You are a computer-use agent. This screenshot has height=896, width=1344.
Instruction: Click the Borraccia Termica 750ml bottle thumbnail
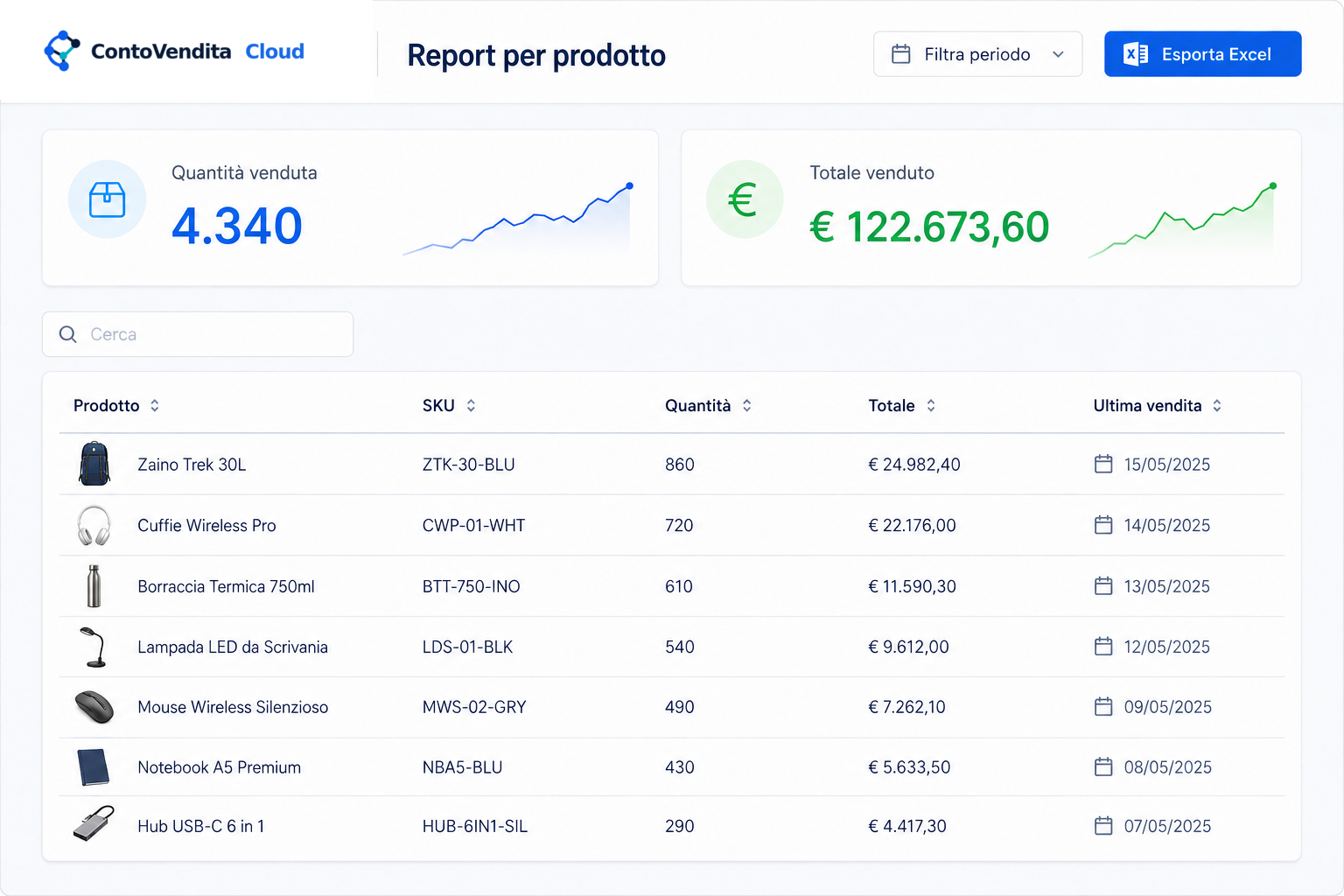pyautogui.click(x=94, y=585)
